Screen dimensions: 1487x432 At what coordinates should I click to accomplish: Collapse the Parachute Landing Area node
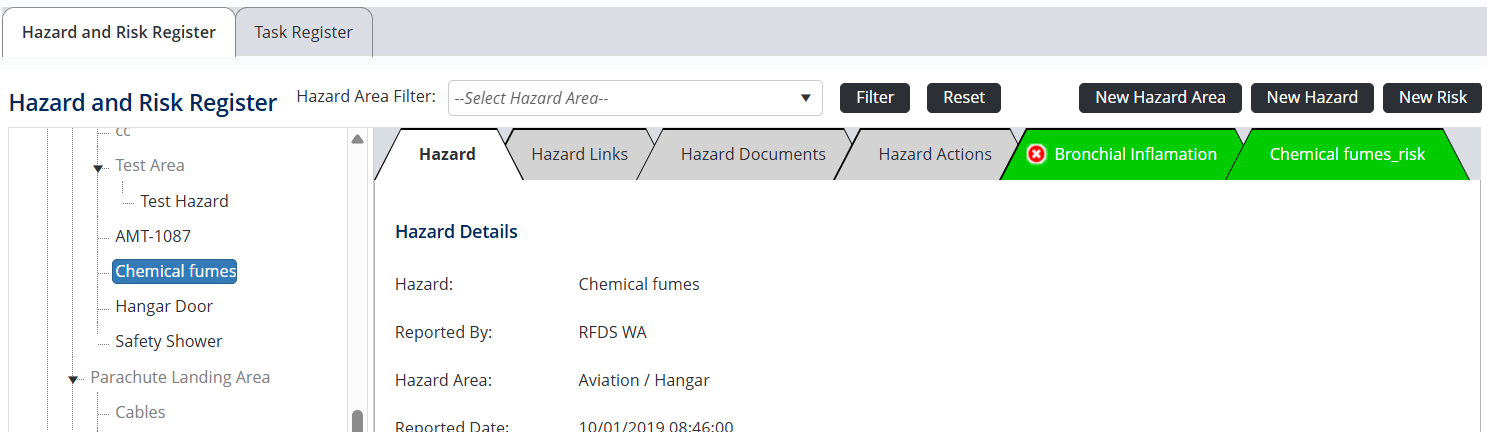[73, 379]
